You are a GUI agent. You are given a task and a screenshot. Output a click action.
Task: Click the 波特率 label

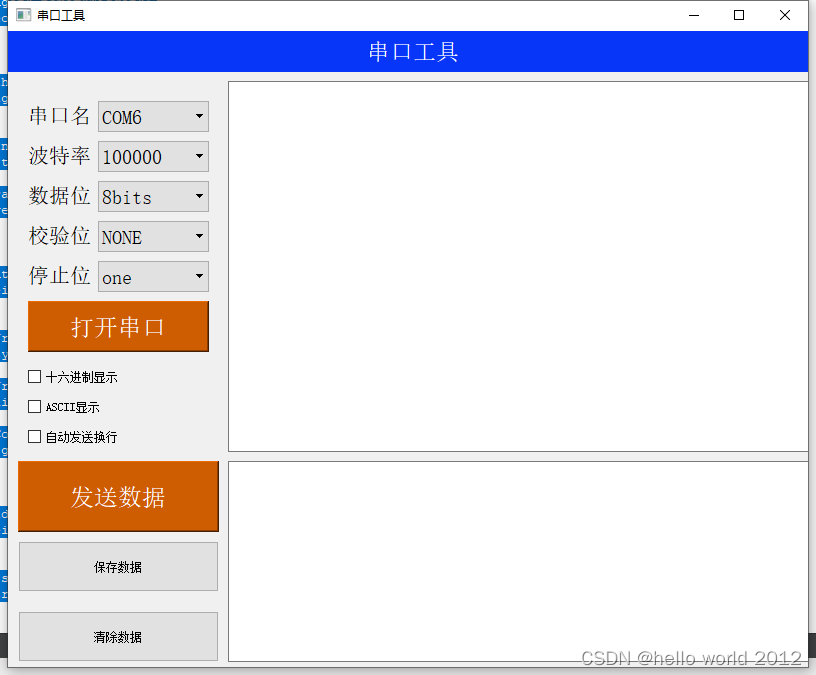(59, 156)
